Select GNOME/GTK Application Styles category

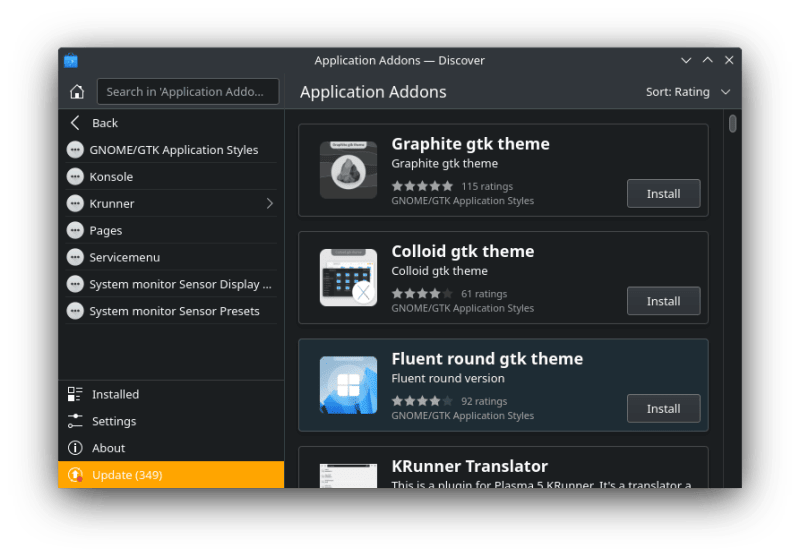173,150
